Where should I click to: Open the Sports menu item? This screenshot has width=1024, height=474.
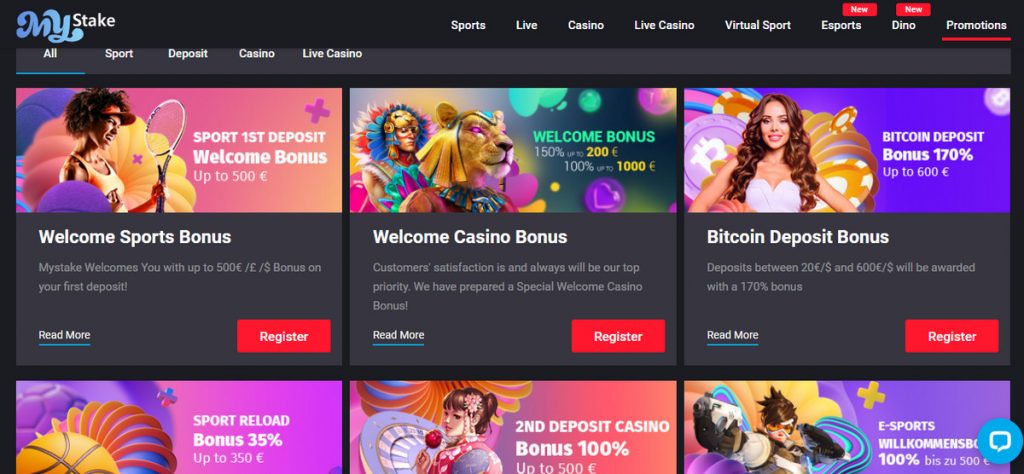(468, 25)
